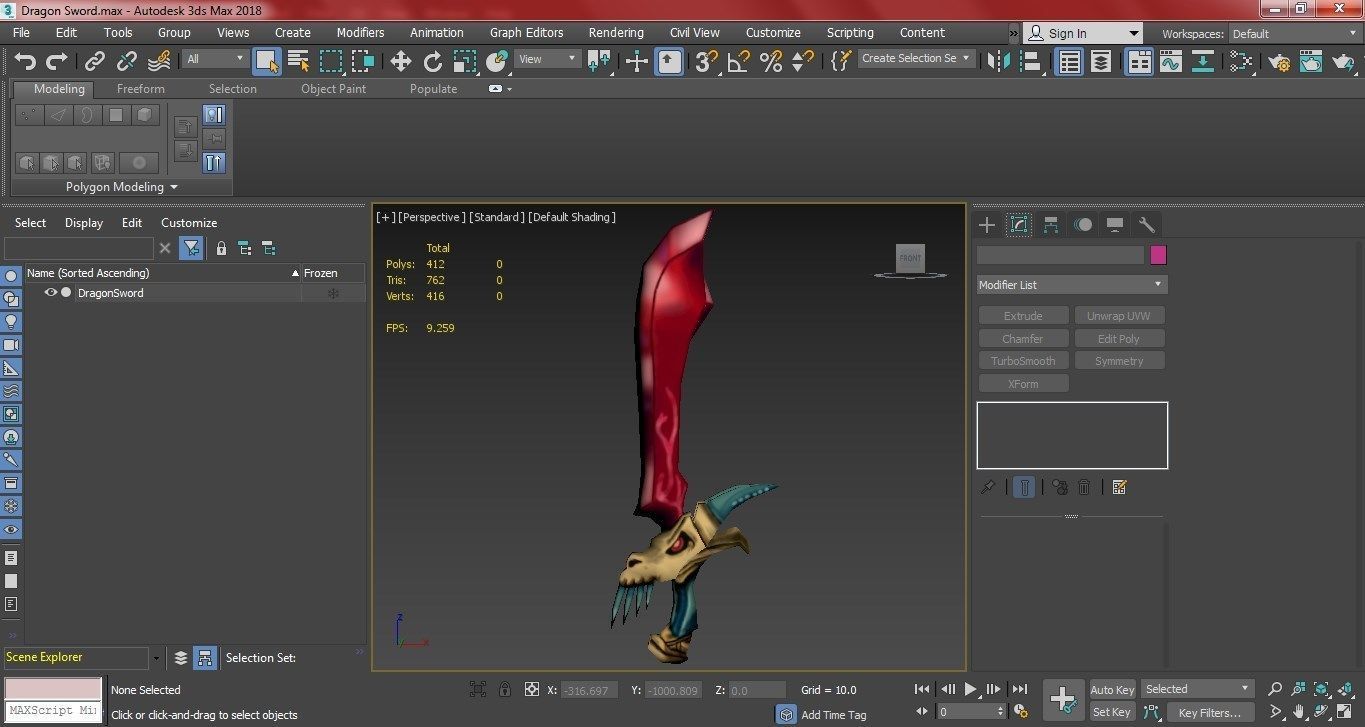
Task: Click the MAXScript listener pink field
Action: tap(54, 689)
